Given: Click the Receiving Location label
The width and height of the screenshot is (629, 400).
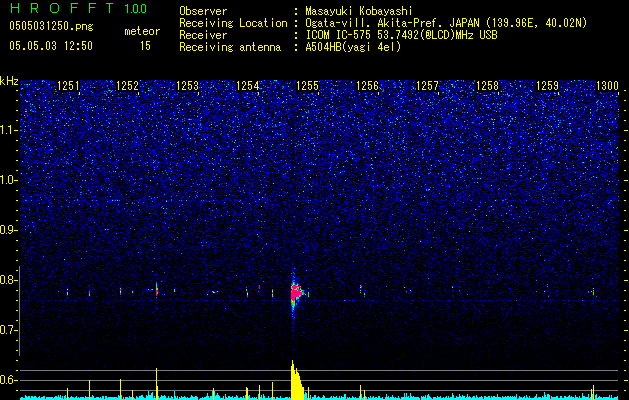Looking at the screenshot, I should pyautogui.click(x=233, y=23).
